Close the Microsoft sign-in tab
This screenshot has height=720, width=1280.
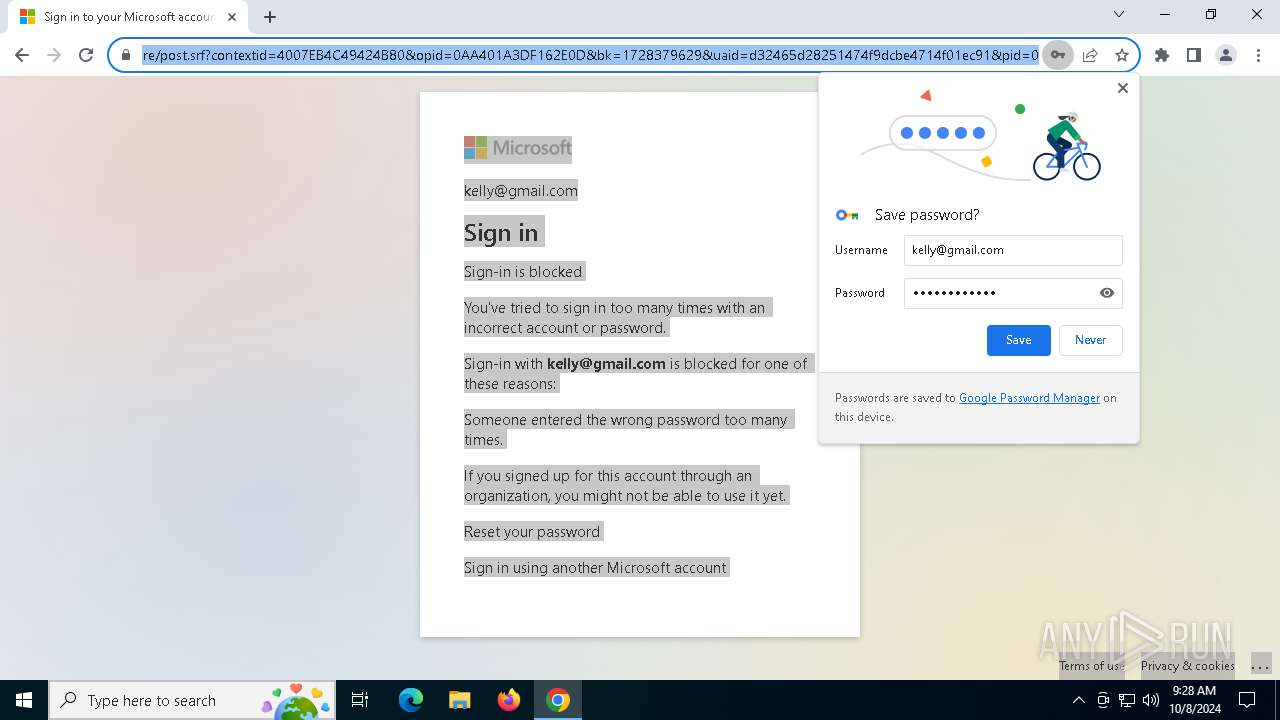point(232,17)
